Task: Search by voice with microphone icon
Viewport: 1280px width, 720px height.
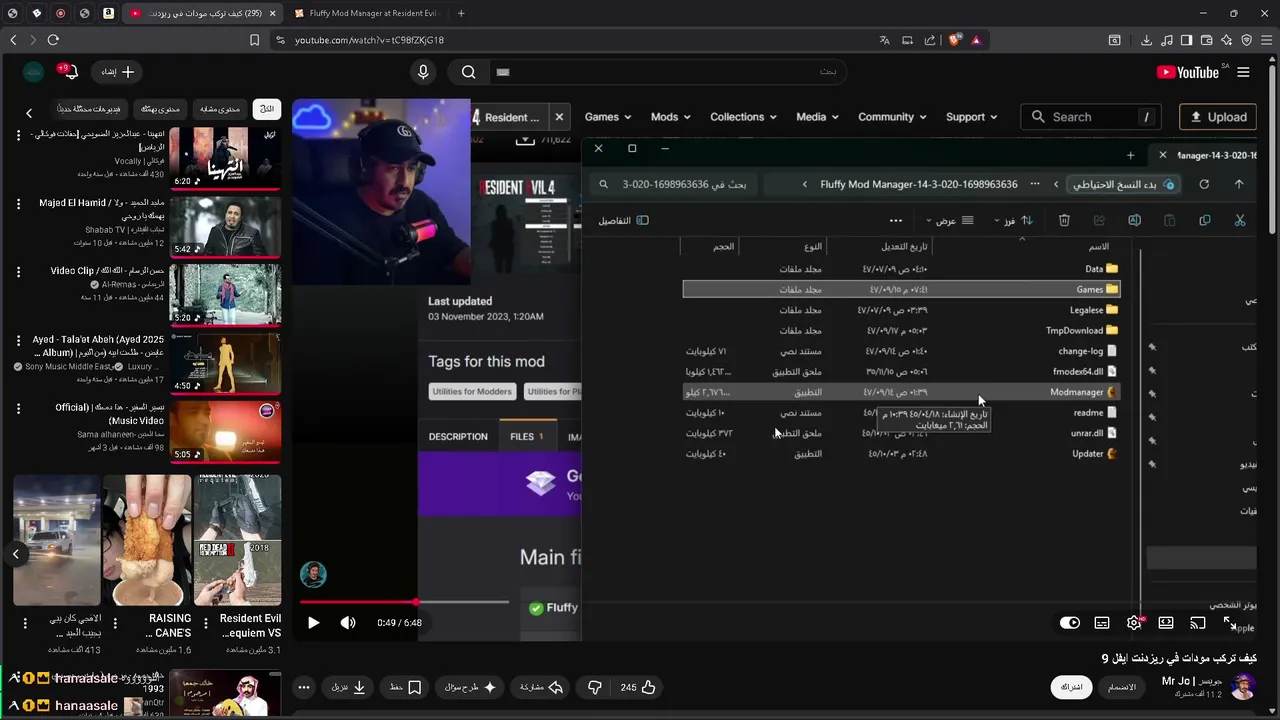Action: [423, 72]
